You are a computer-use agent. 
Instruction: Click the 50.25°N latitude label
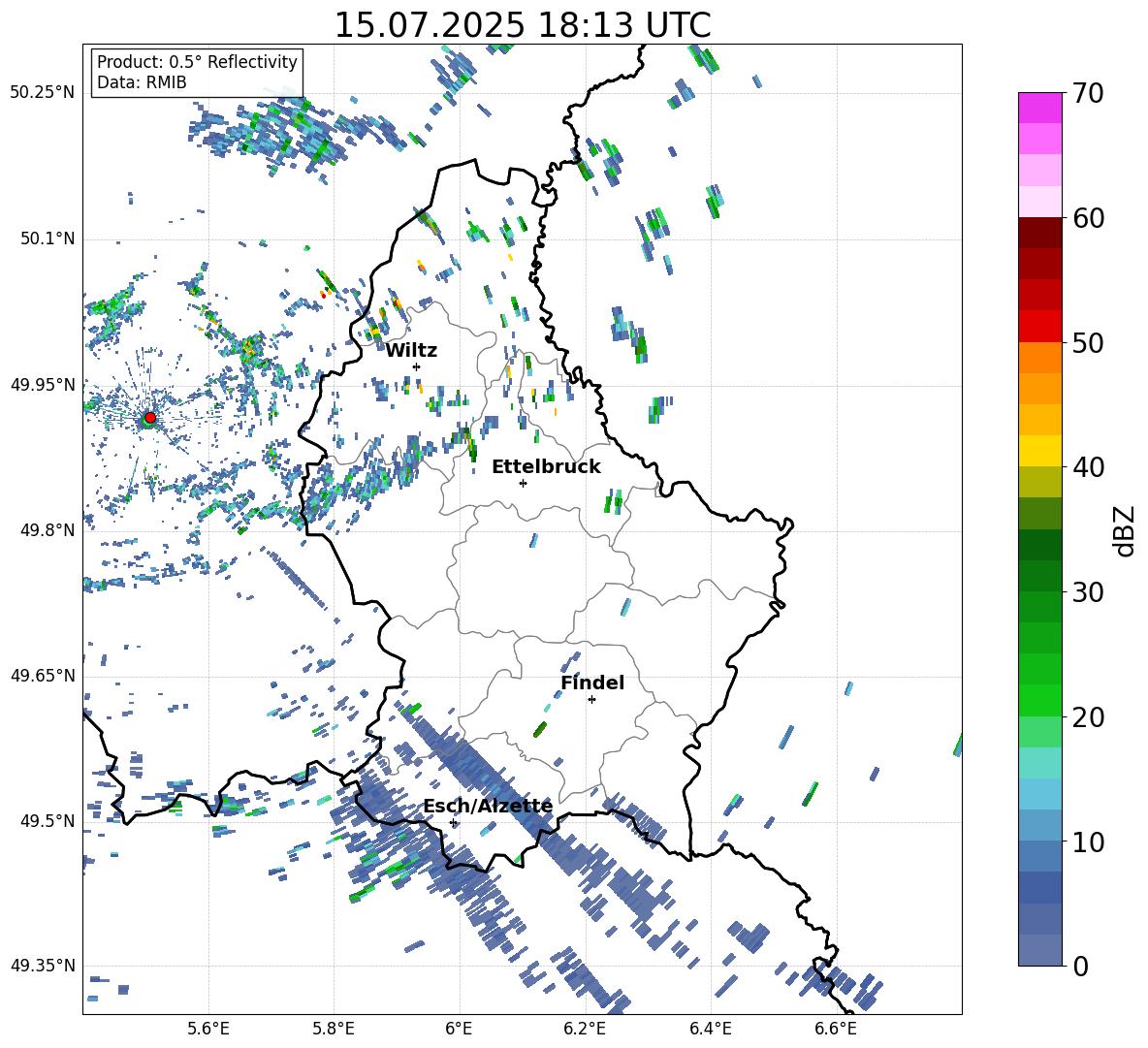pos(43,93)
